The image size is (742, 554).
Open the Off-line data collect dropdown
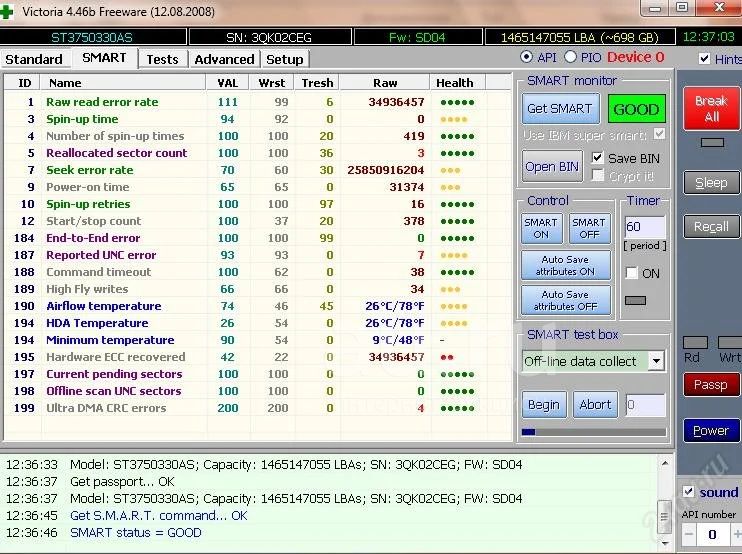click(656, 361)
